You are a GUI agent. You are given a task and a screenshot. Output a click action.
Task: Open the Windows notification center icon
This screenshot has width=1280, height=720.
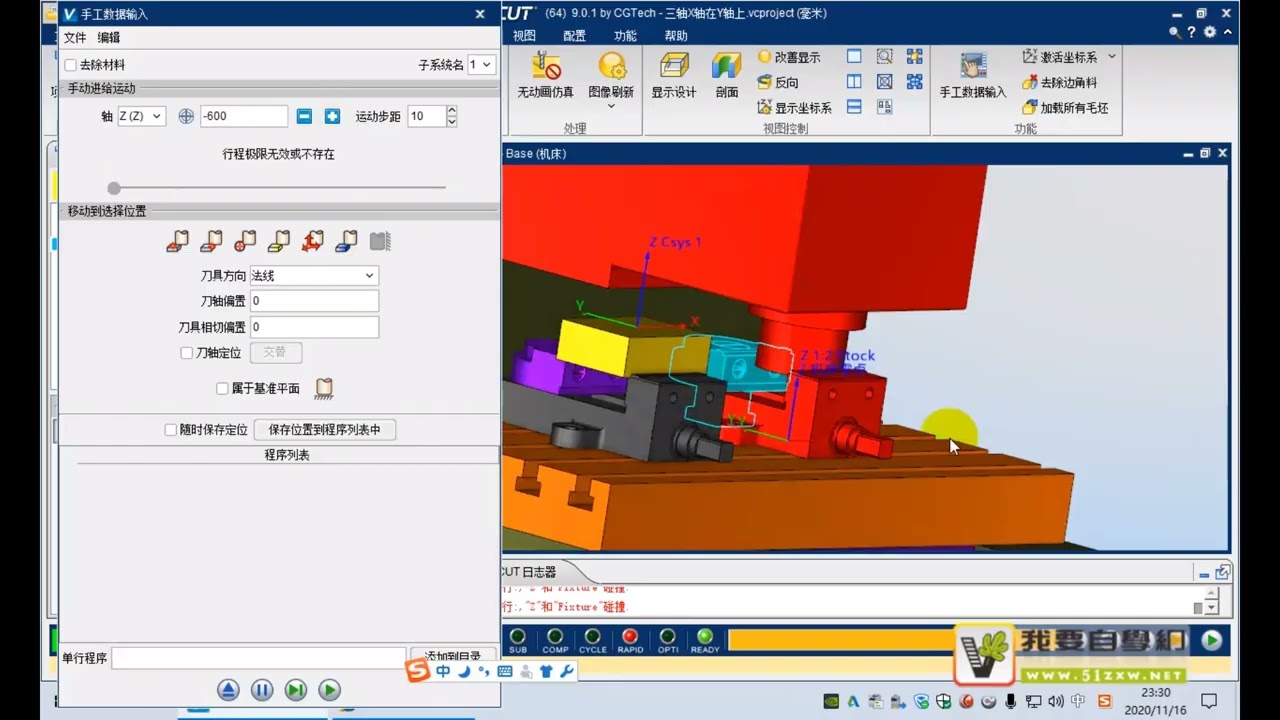coord(1208,701)
